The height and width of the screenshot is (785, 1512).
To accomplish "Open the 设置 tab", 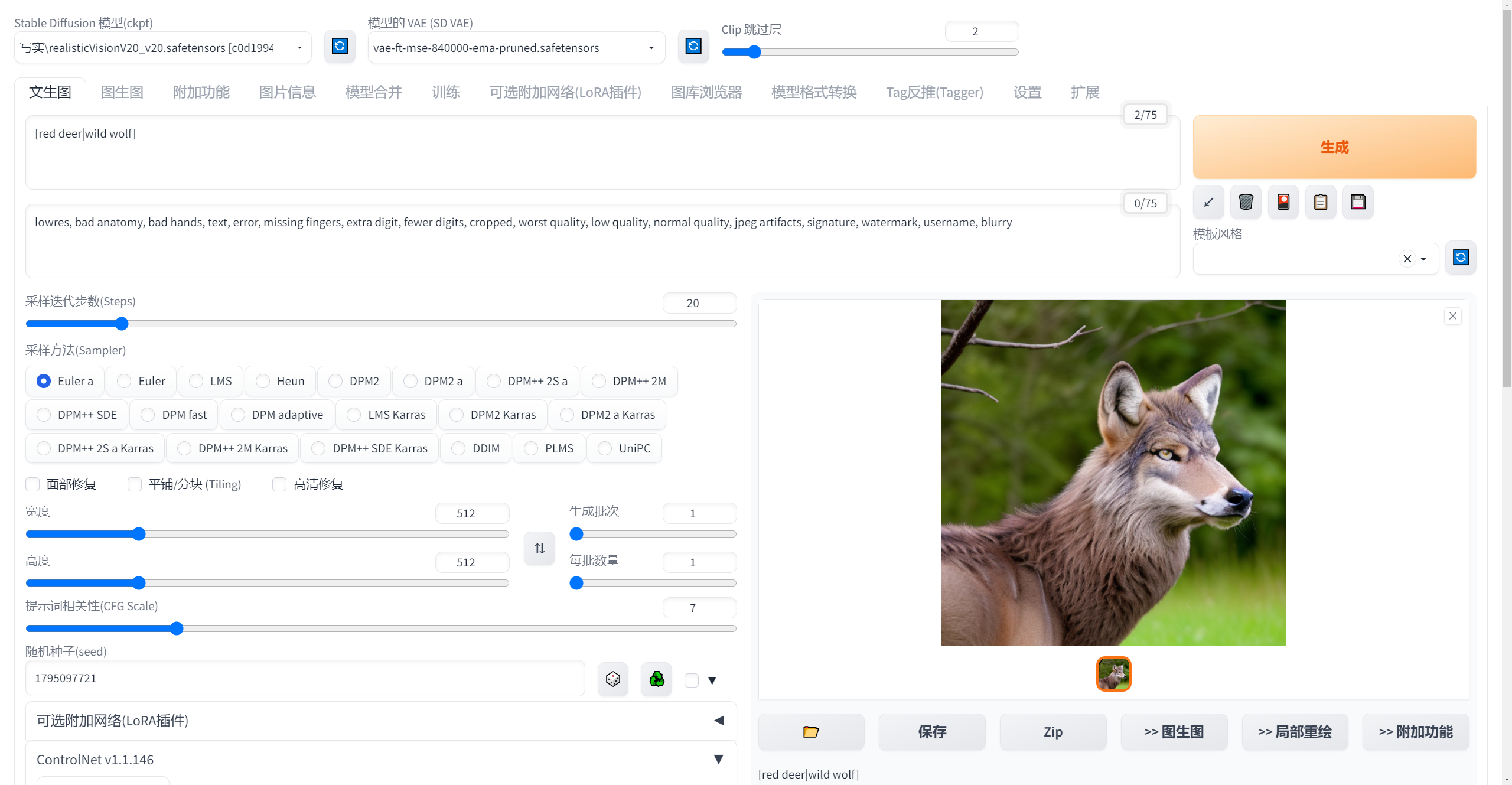I will [1027, 92].
